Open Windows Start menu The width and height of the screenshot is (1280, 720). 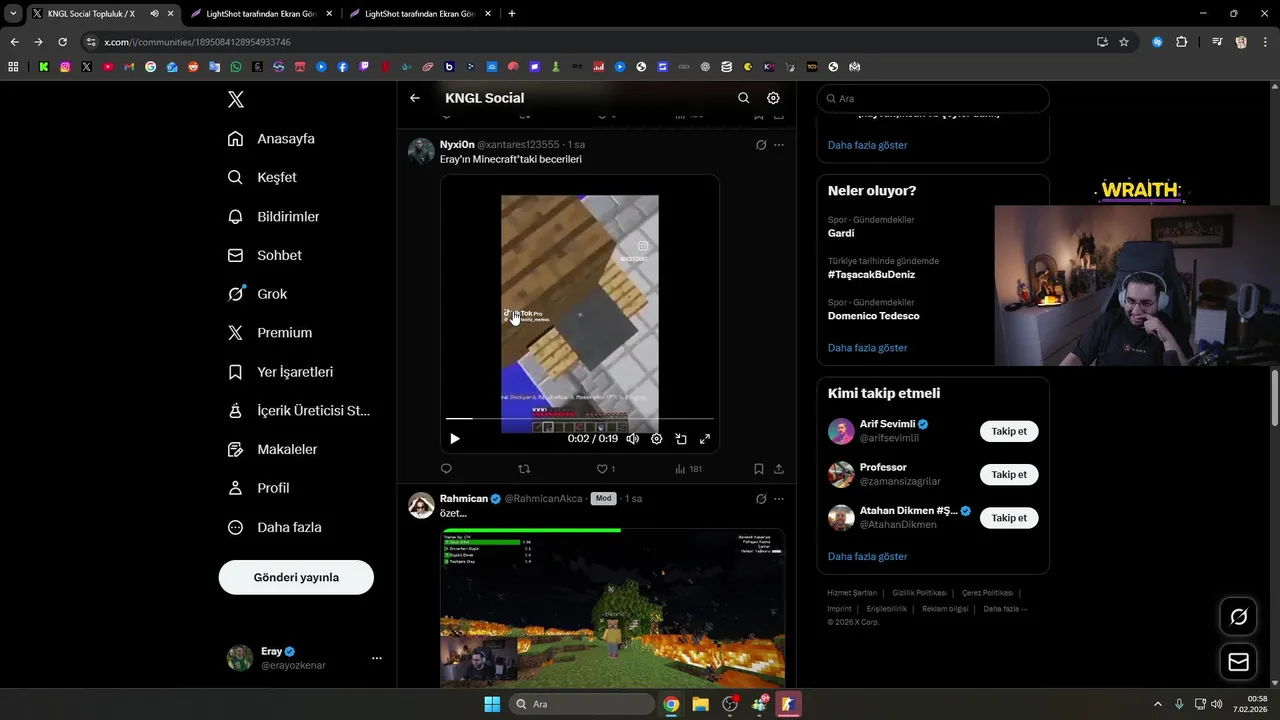pos(492,704)
